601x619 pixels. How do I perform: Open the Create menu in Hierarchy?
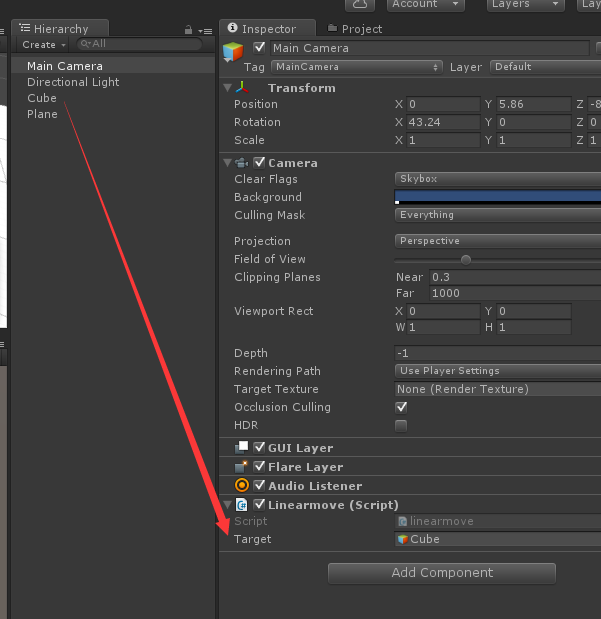pyautogui.click(x=43, y=45)
